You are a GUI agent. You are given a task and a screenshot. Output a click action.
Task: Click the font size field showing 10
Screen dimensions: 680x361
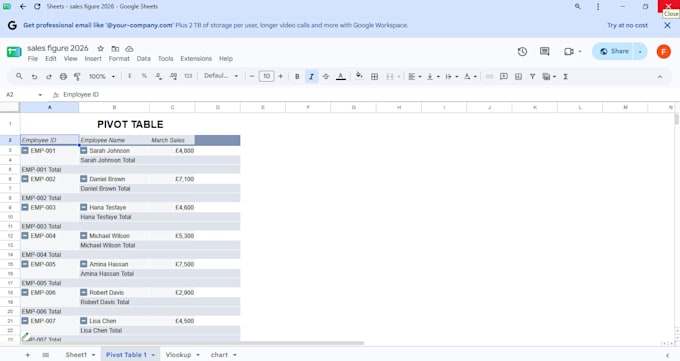pyautogui.click(x=266, y=76)
